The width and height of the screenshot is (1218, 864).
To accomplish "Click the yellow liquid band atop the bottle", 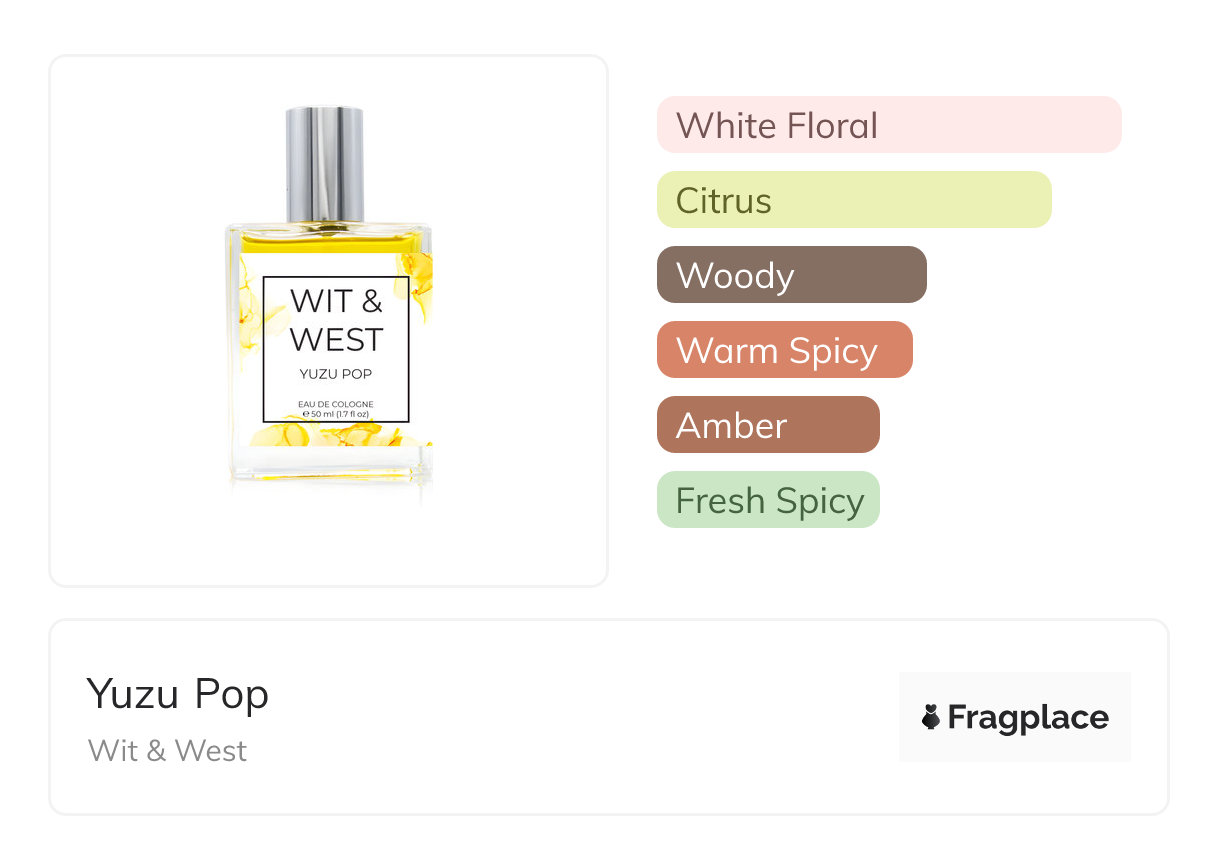I will point(328,240).
